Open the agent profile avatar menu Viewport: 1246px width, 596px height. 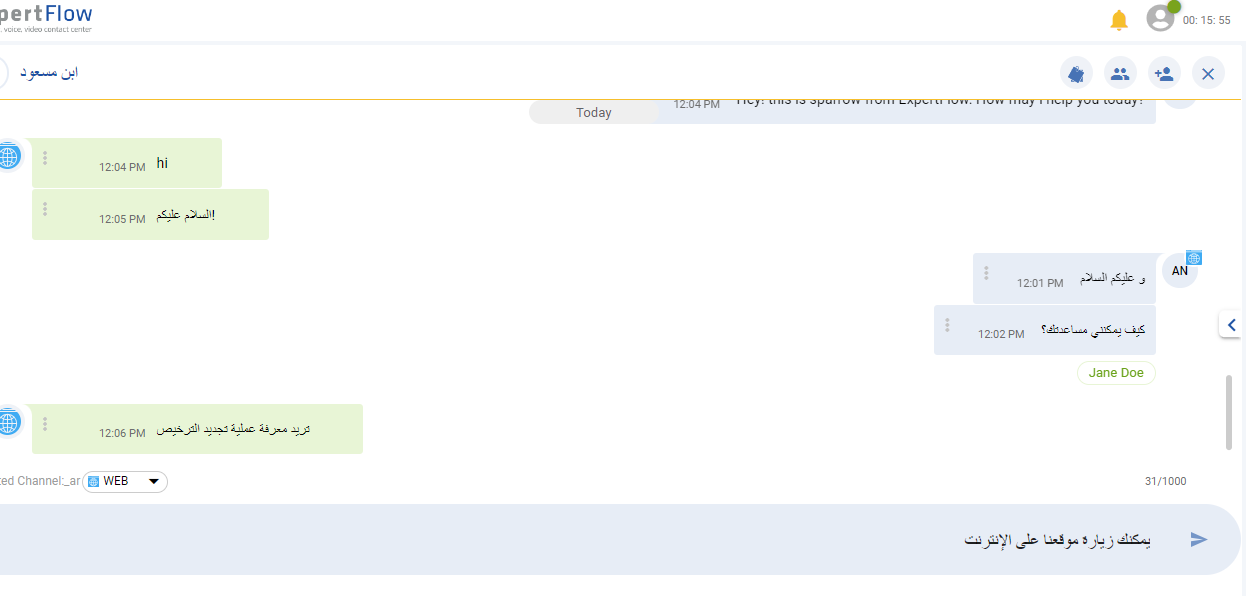coord(1160,18)
